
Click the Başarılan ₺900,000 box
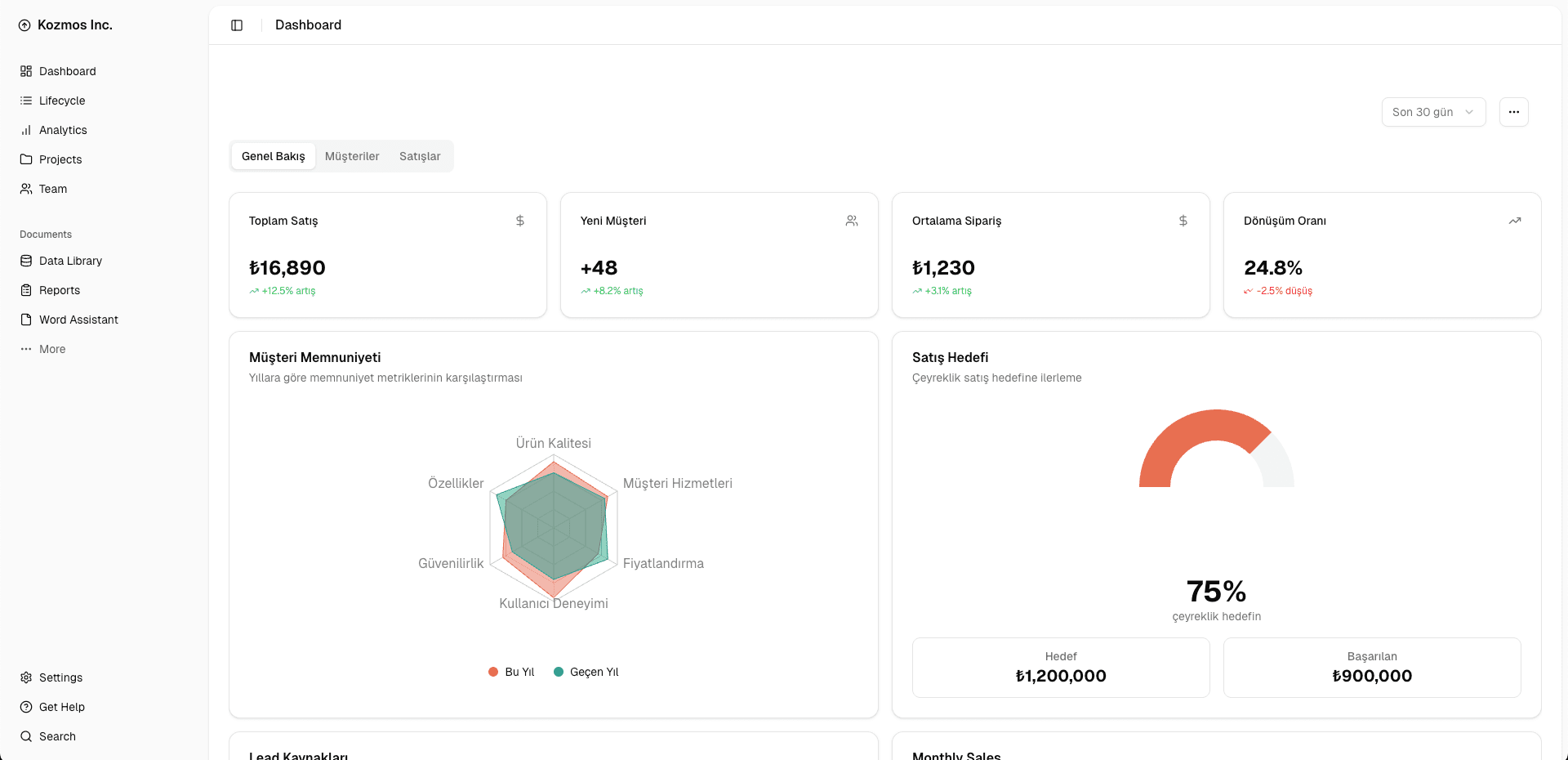coord(1372,668)
